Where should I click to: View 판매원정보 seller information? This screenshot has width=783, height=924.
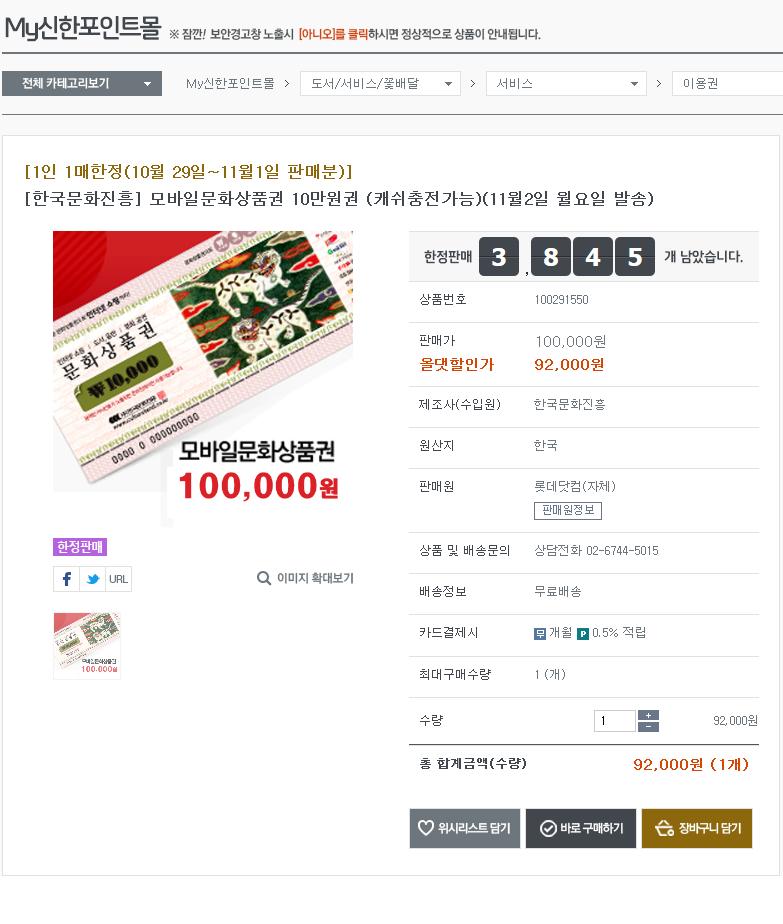[568, 510]
